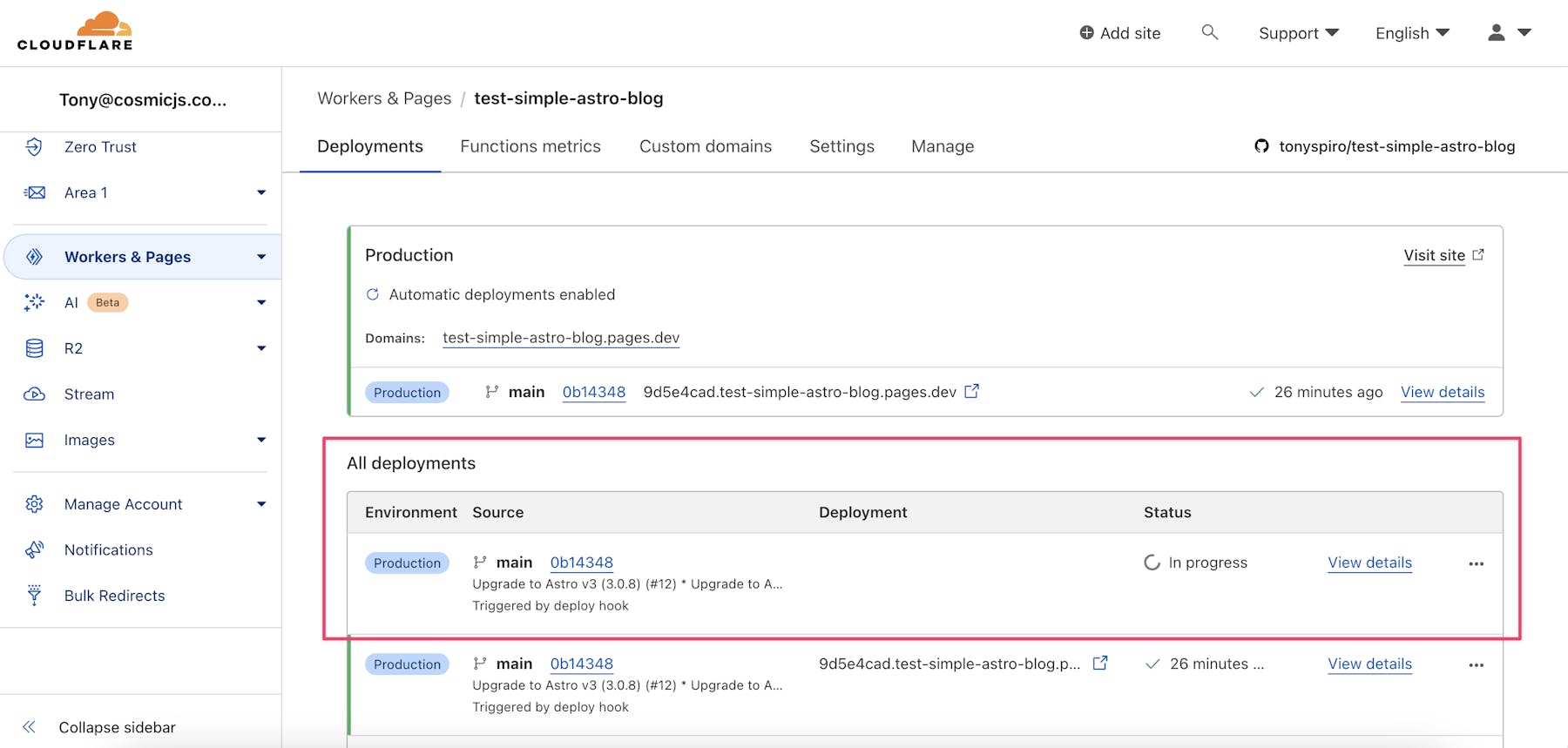Select the Deployments tab

[x=370, y=146]
